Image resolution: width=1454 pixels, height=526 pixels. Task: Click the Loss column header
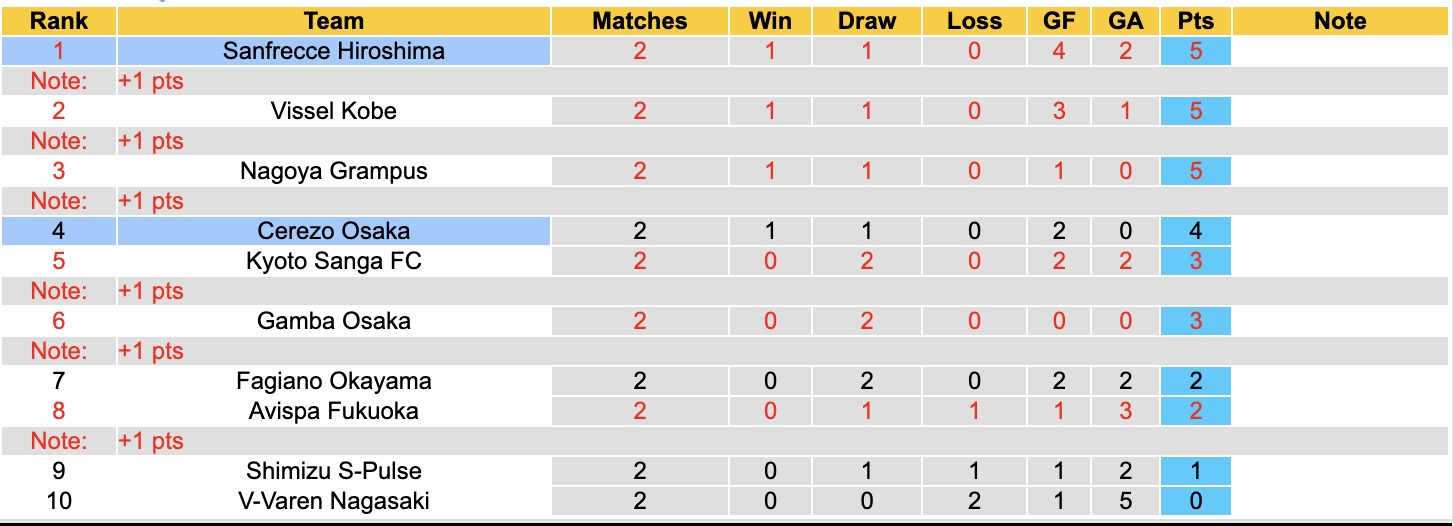[x=974, y=21]
